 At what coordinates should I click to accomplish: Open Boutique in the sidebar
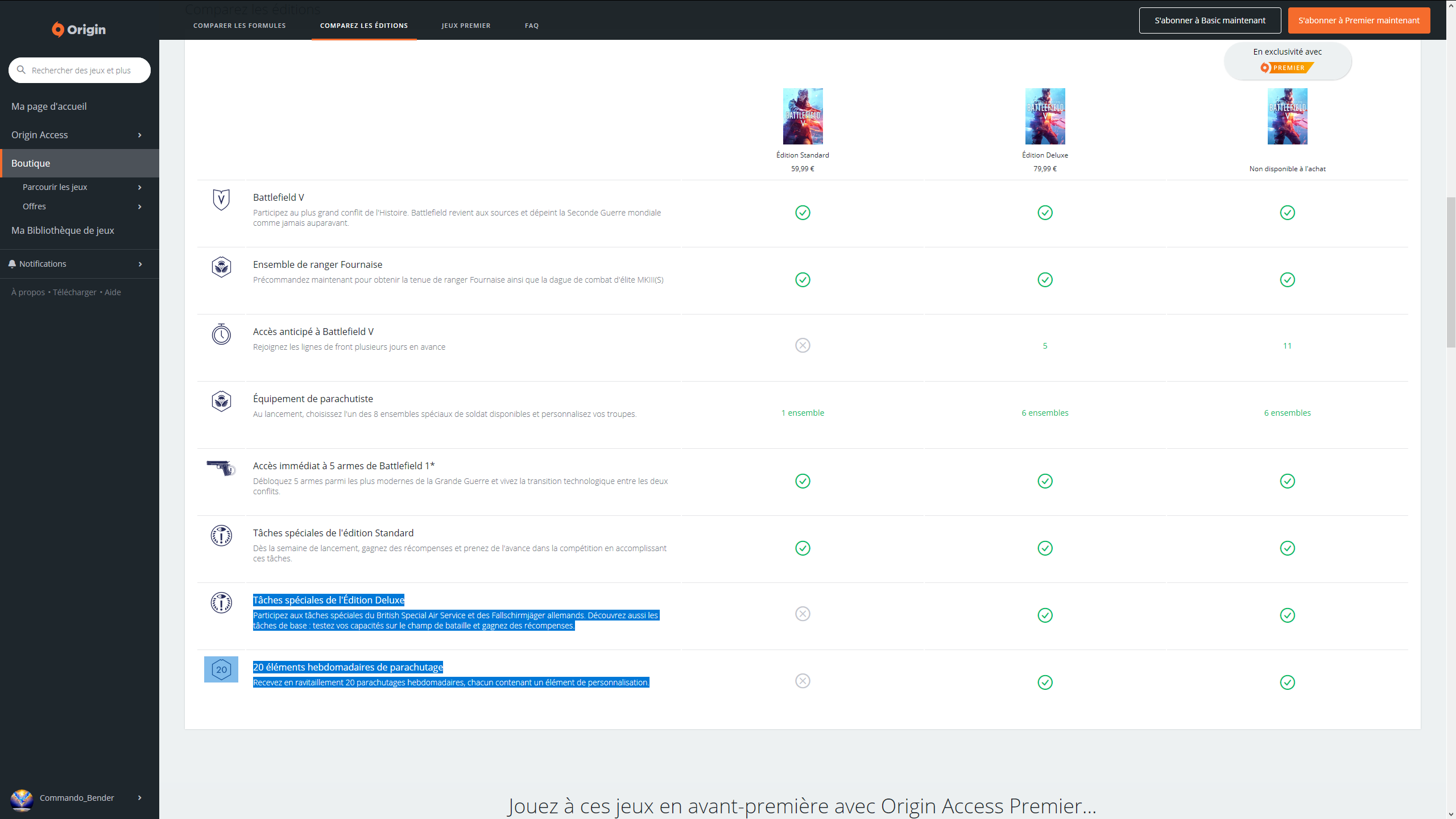[x=80, y=163]
